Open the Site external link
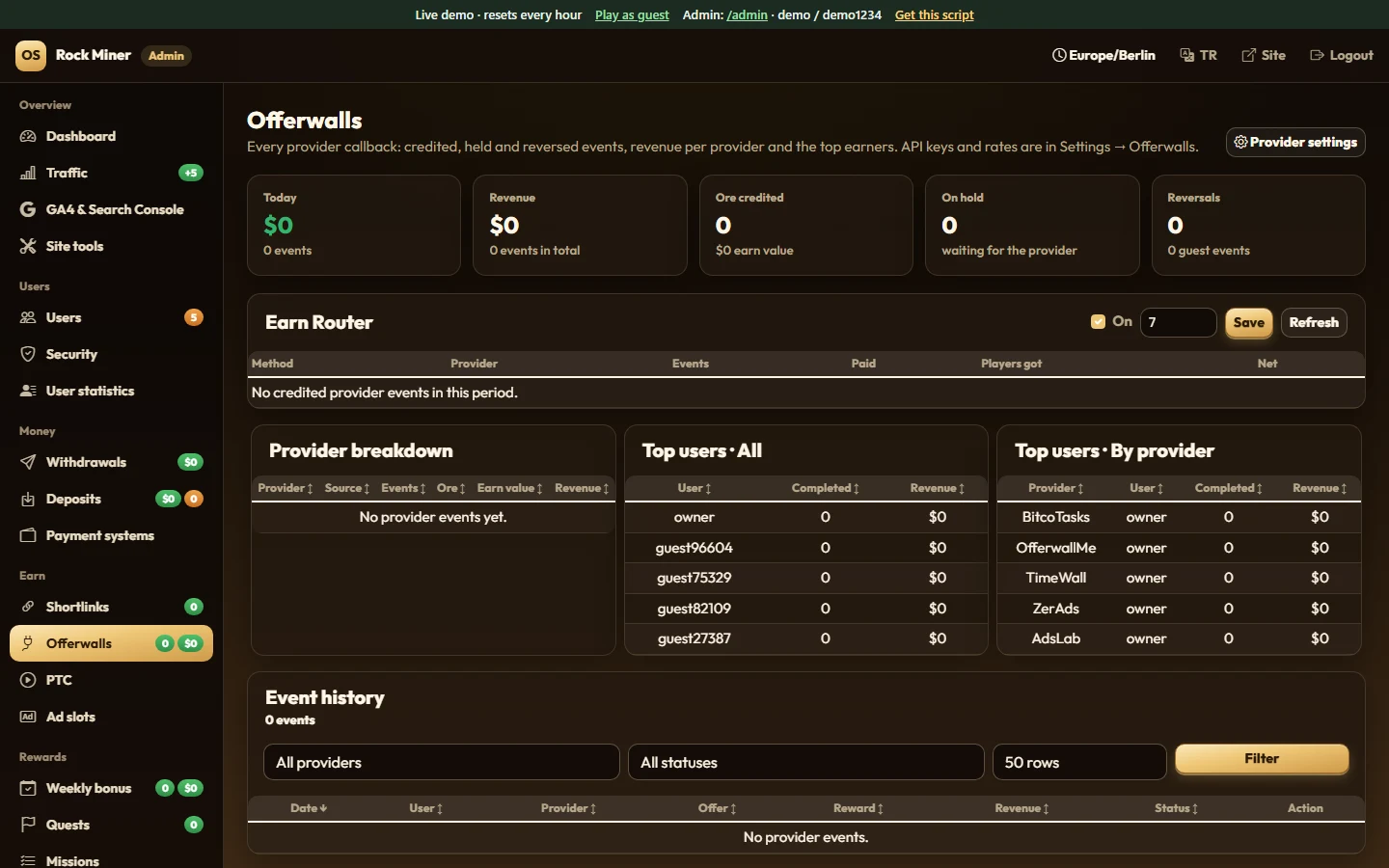The width and height of the screenshot is (1389, 868). tap(1264, 55)
